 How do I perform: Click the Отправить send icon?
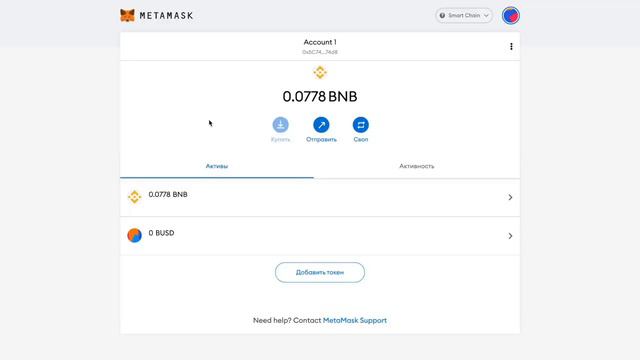(x=321, y=125)
